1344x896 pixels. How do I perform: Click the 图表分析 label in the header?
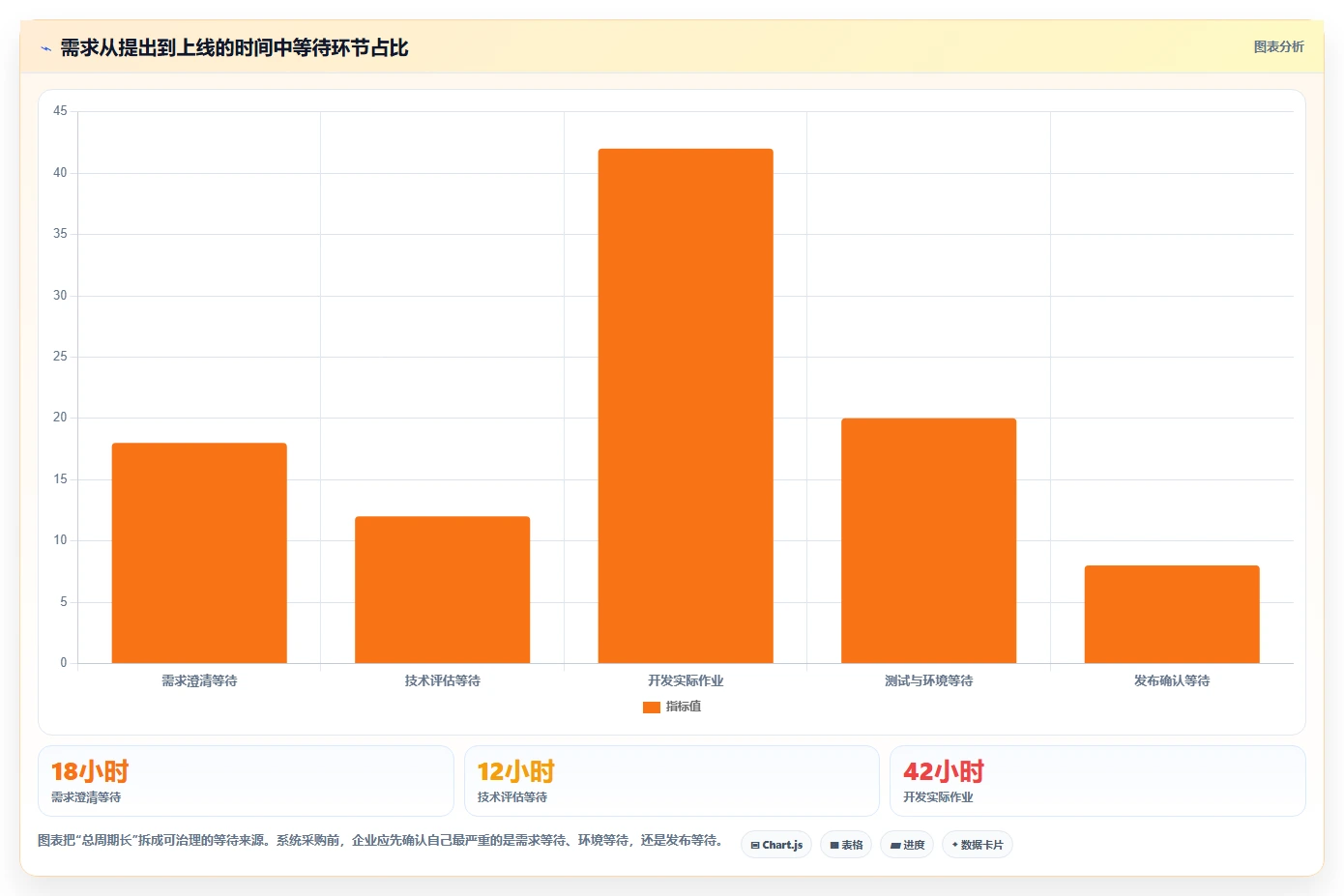click(1278, 46)
